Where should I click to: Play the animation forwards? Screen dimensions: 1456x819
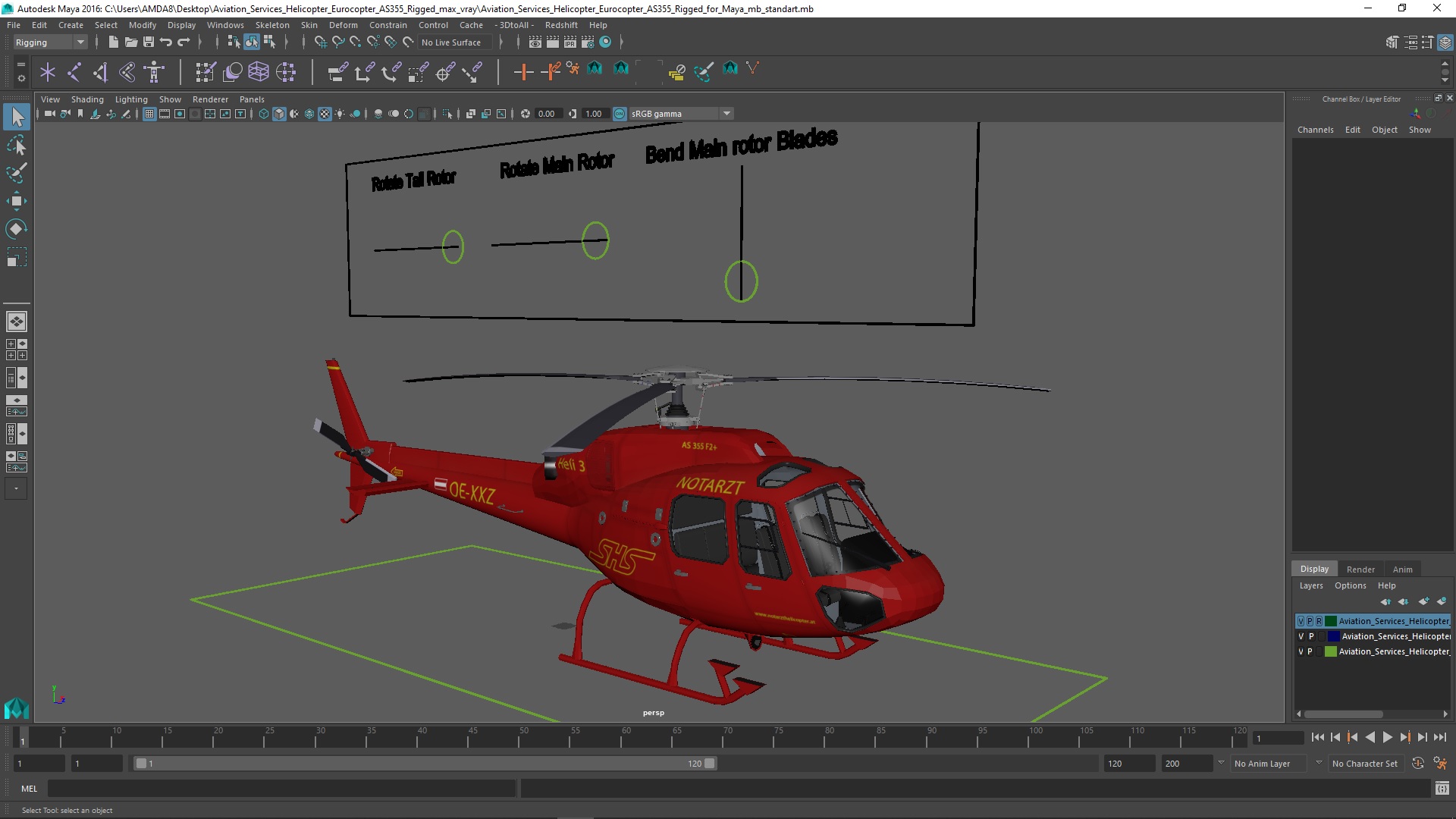point(1387,737)
